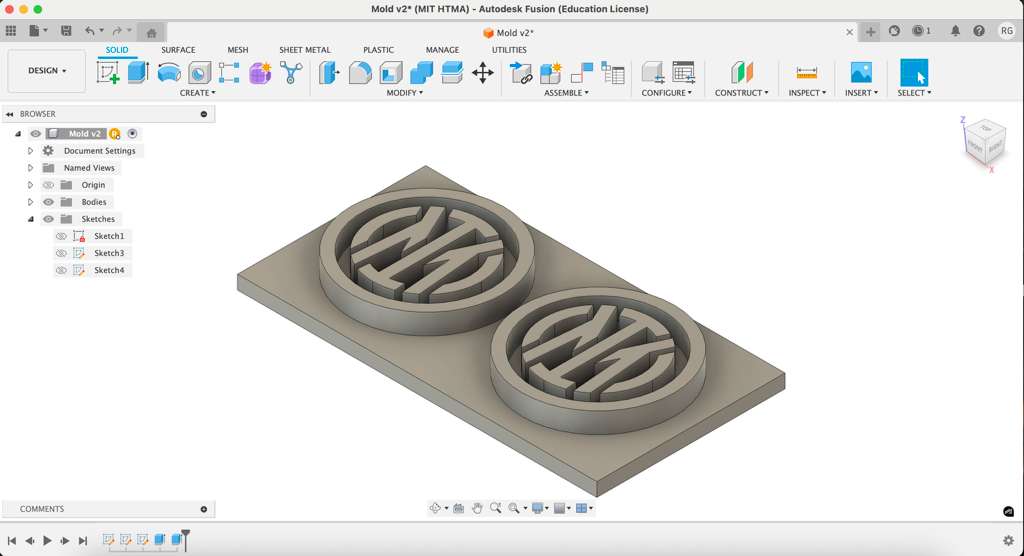1024x556 pixels.
Task: Select the Fillet tool
Action: 360,73
